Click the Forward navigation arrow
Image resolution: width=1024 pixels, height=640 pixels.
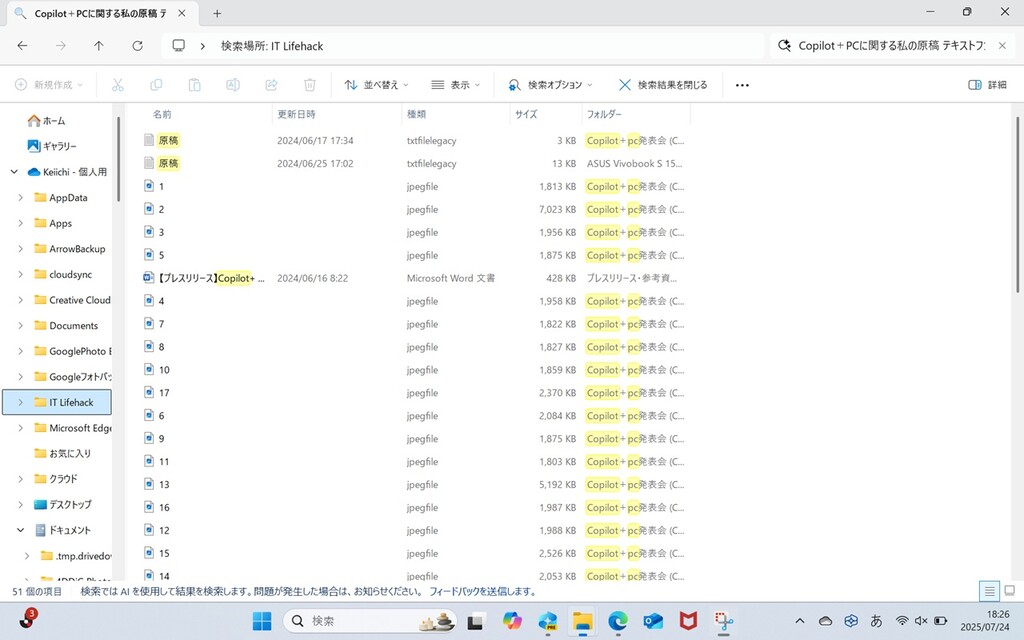pyautogui.click(x=61, y=46)
